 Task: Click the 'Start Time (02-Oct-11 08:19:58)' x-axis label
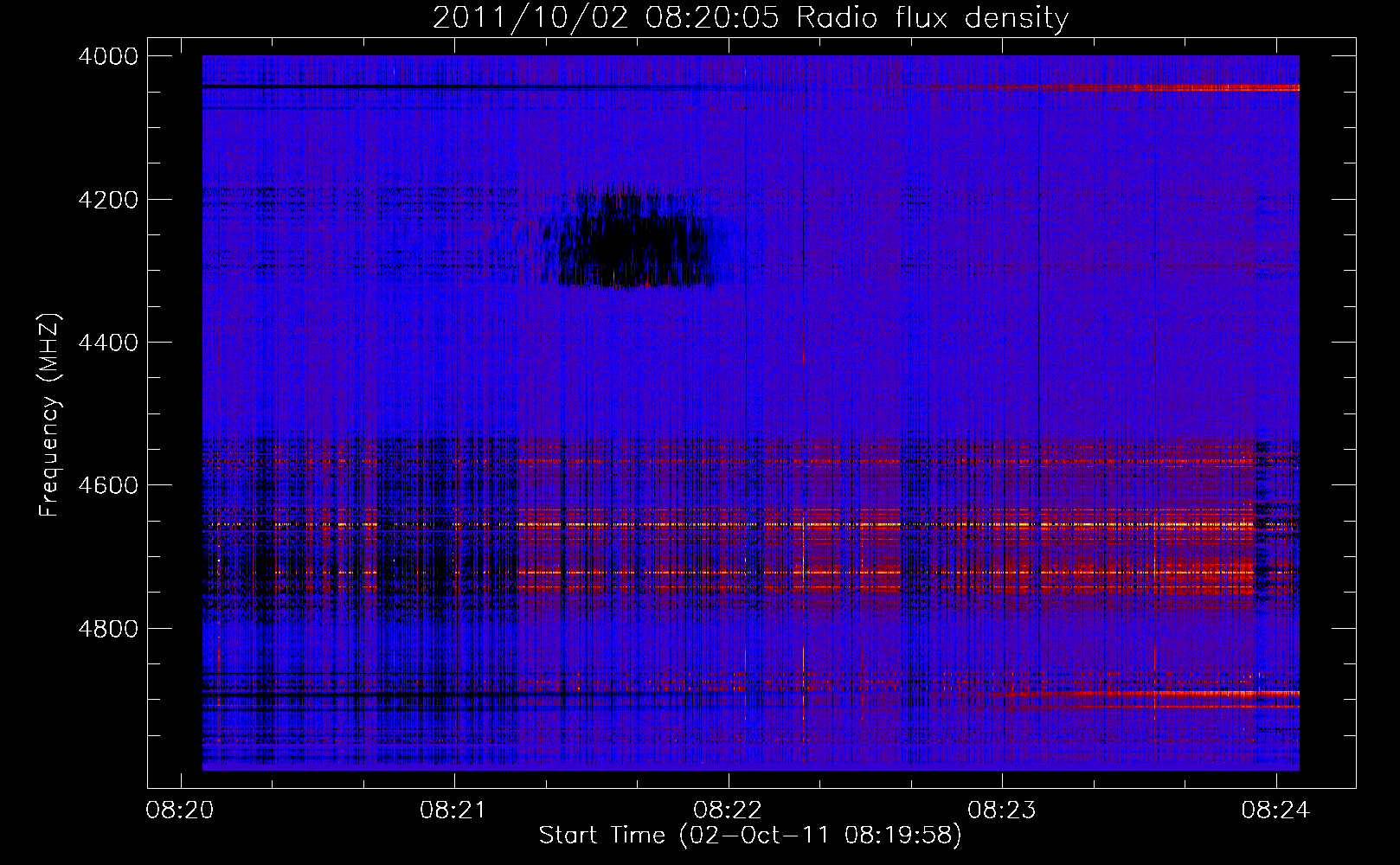pyautogui.click(x=750, y=836)
